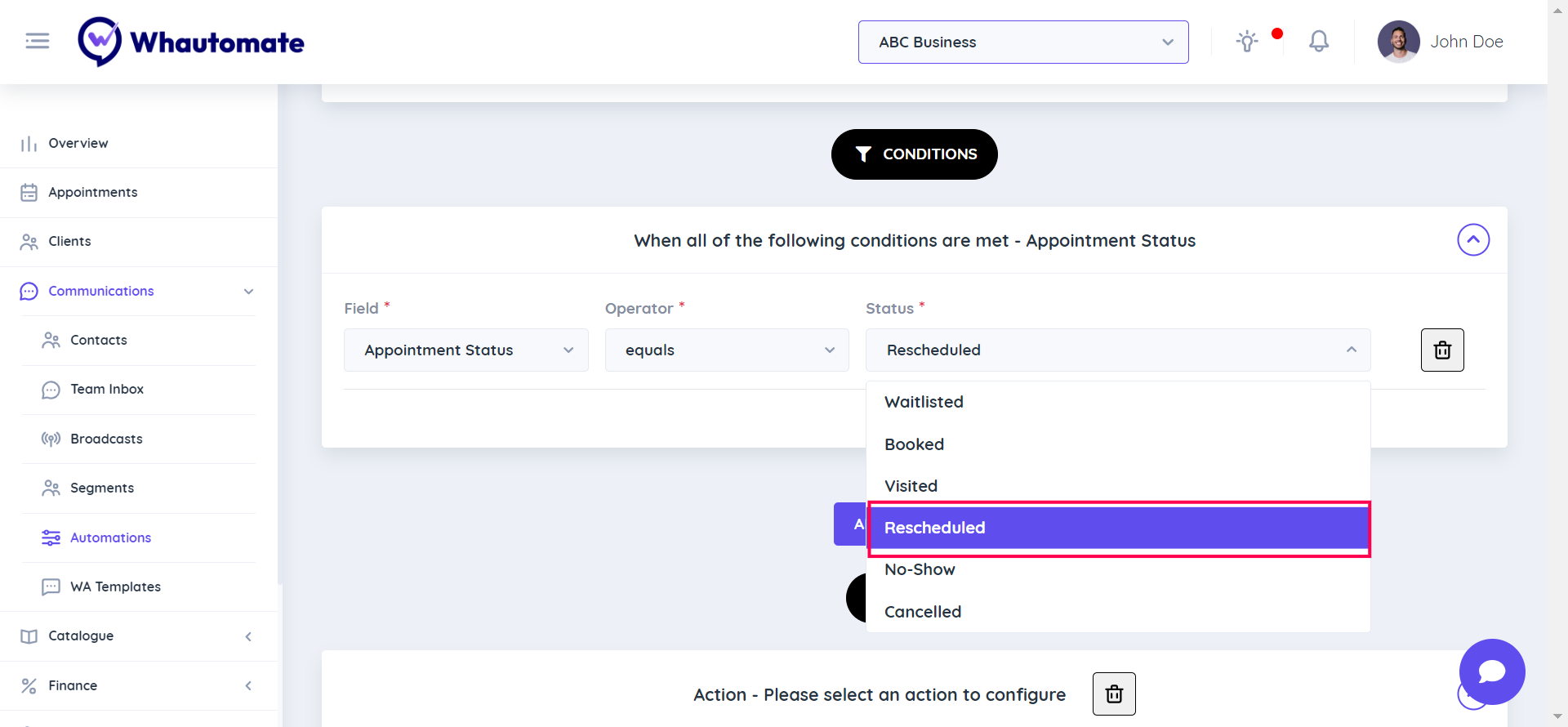Open Broadcasts in the sidebar
Viewport: 1568px width, 727px height.
[106, 439]
